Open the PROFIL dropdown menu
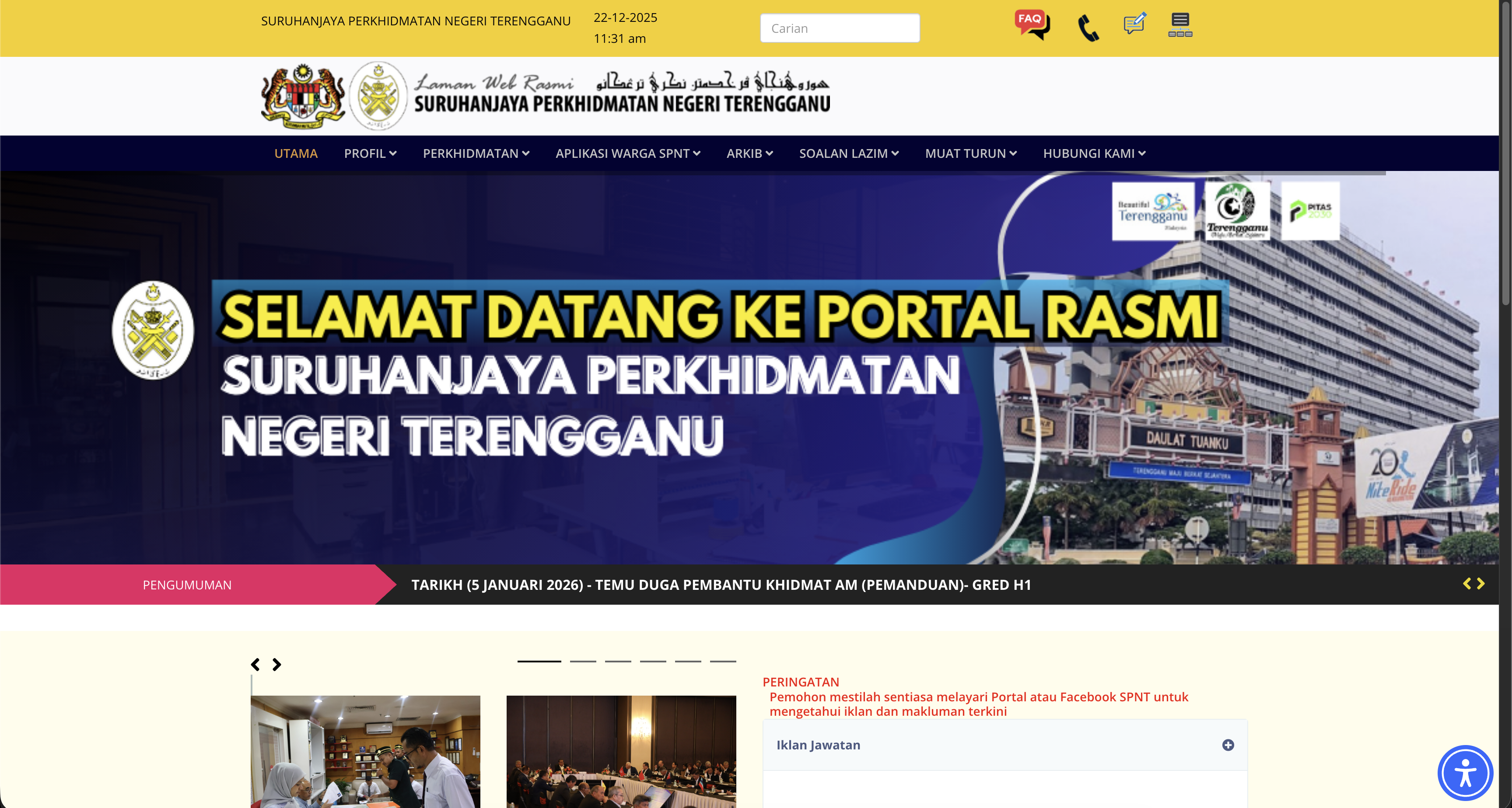 point(370,153)
